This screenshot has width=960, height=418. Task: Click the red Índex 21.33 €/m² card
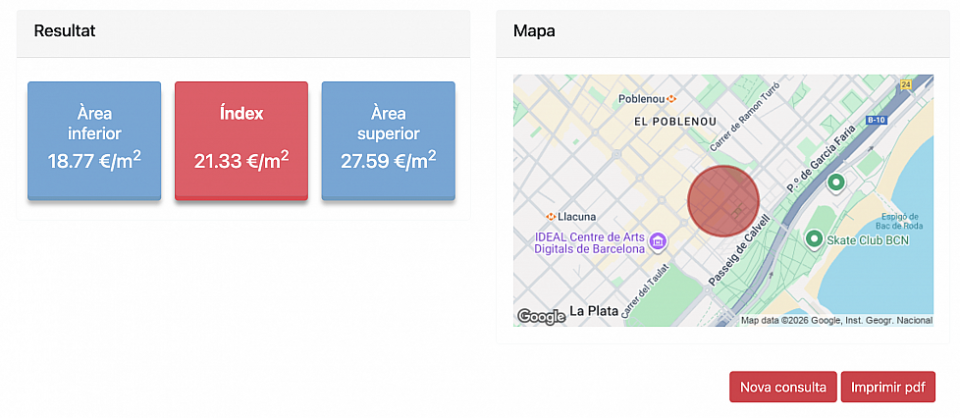pos(241,140)
